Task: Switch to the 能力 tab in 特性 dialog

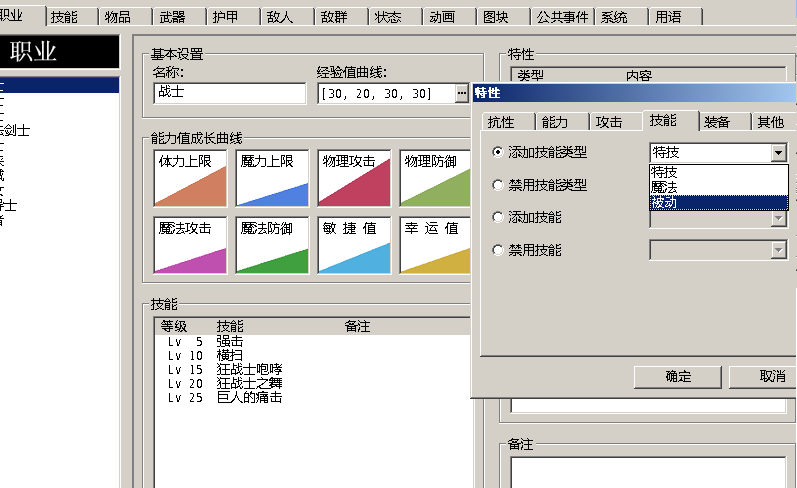Action: tap(562, 122)
